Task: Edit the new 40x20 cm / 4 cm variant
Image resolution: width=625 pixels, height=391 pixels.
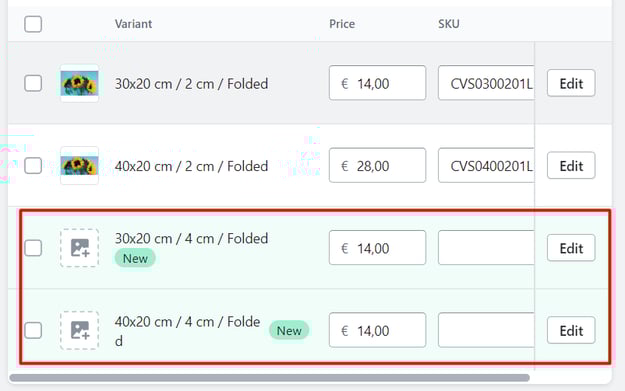Action: point(571,330)
